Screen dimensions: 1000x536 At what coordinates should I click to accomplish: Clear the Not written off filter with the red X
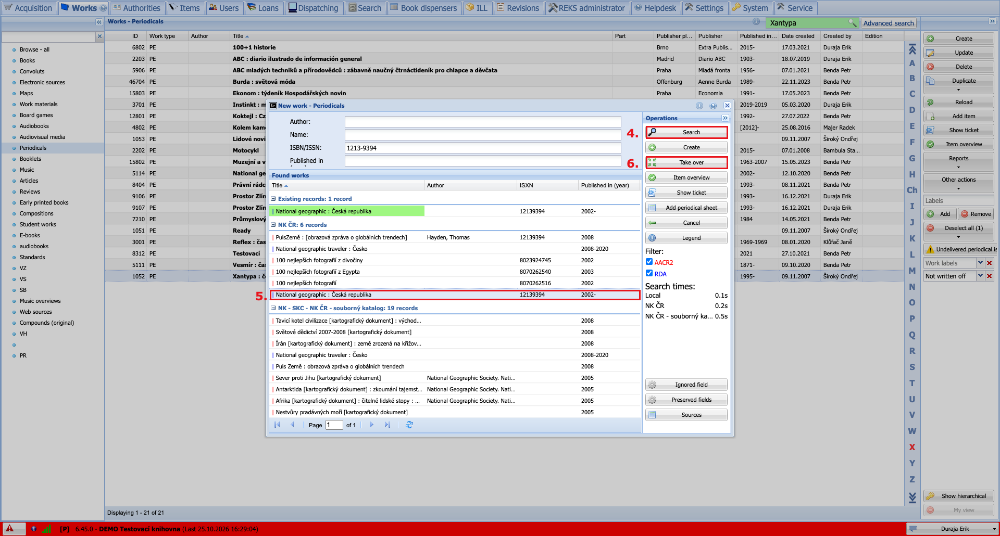tap(990, 276)
